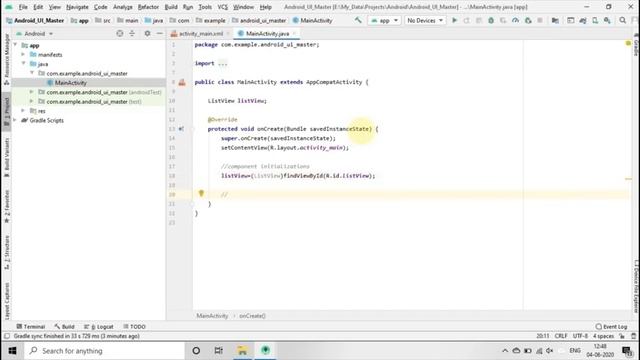Click the UTF-8 encoding status

point(580,336)
